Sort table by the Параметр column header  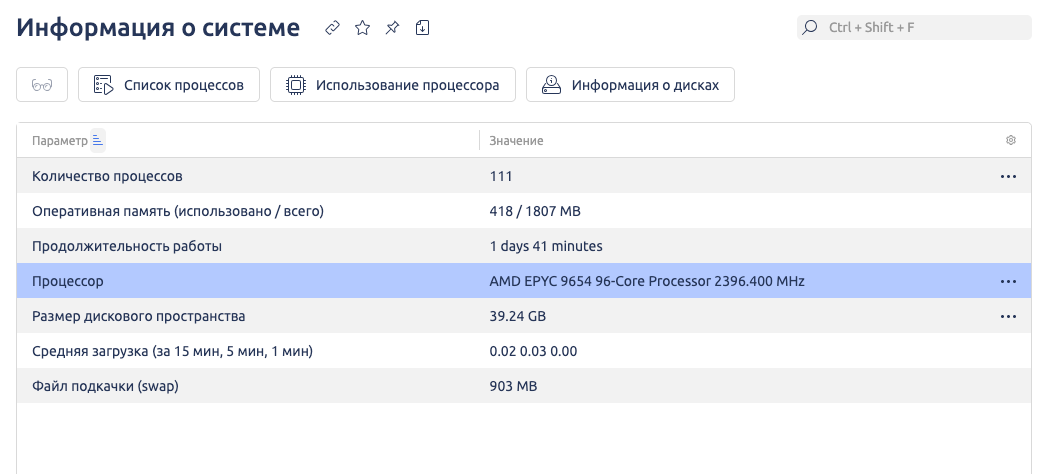(x=60, y=141)
